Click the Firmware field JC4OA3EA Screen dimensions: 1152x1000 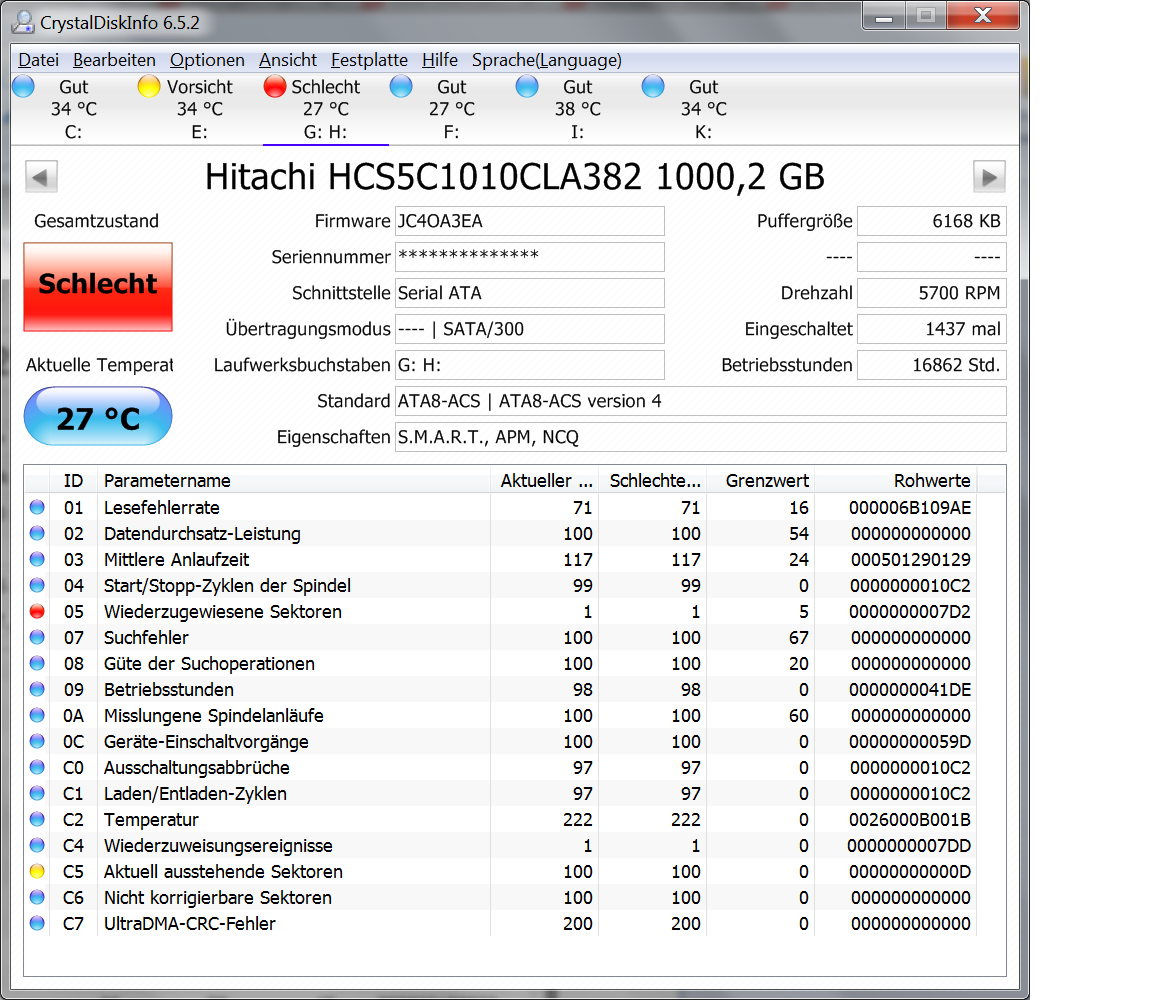(x=530, y=221)
